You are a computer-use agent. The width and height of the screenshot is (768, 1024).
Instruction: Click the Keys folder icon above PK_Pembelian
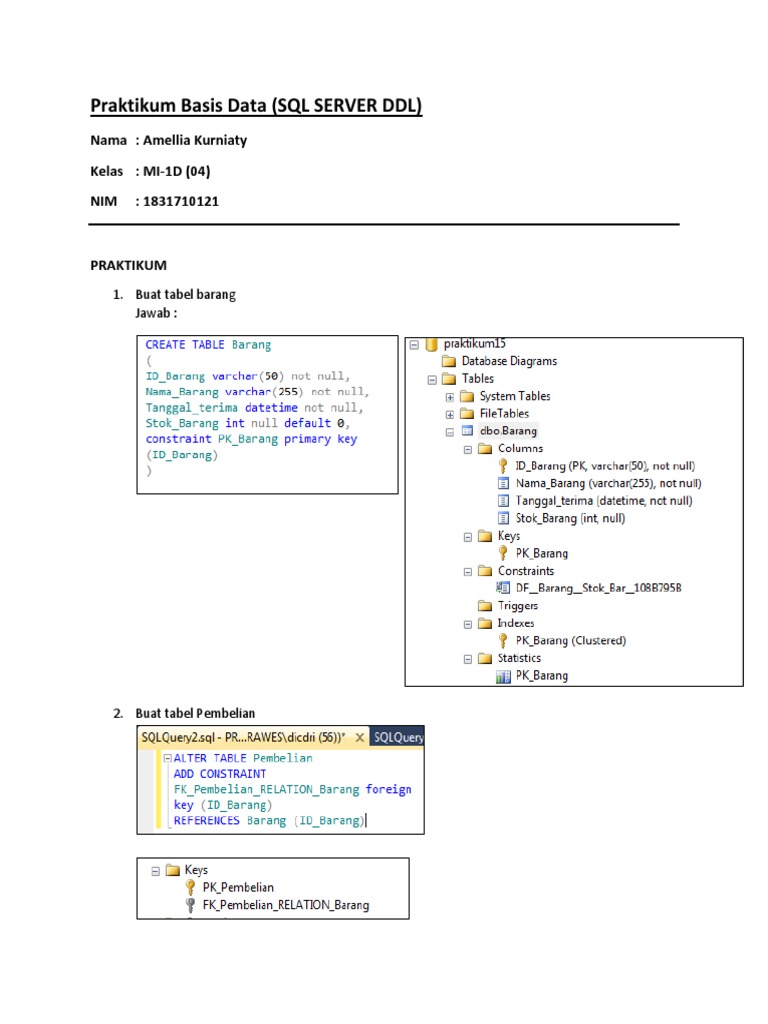pyautogui.click(x=172, y=870)
